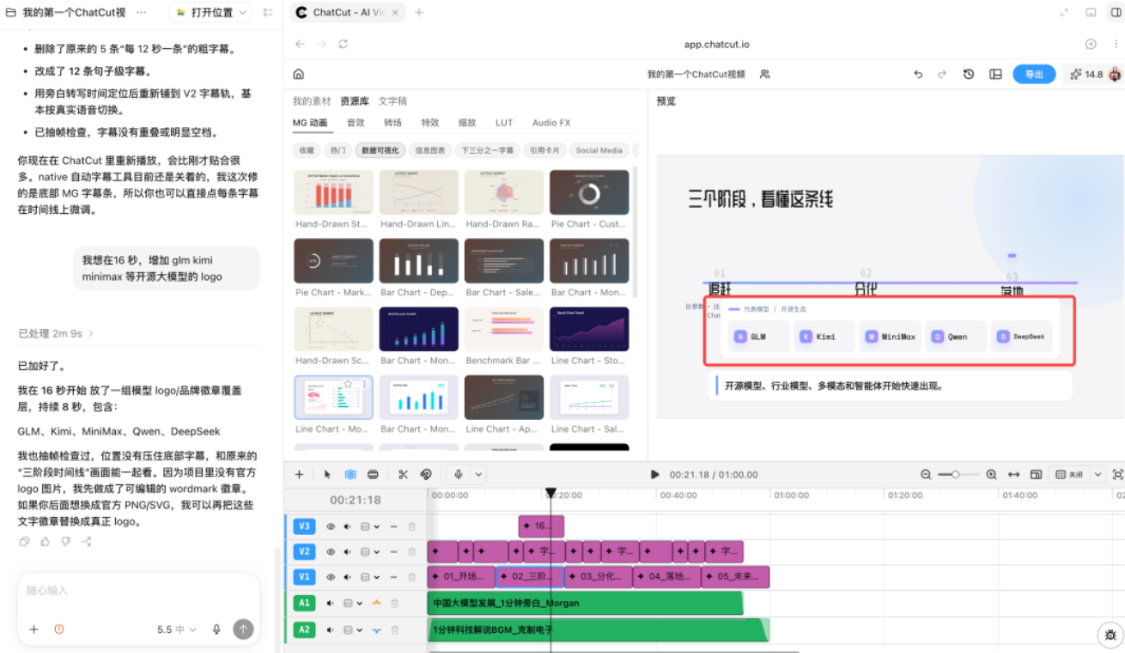Toggle visibility eye on track V2
Image resolution: width=1125 pixels, height=653 pixels.
(x=330, y=552)
